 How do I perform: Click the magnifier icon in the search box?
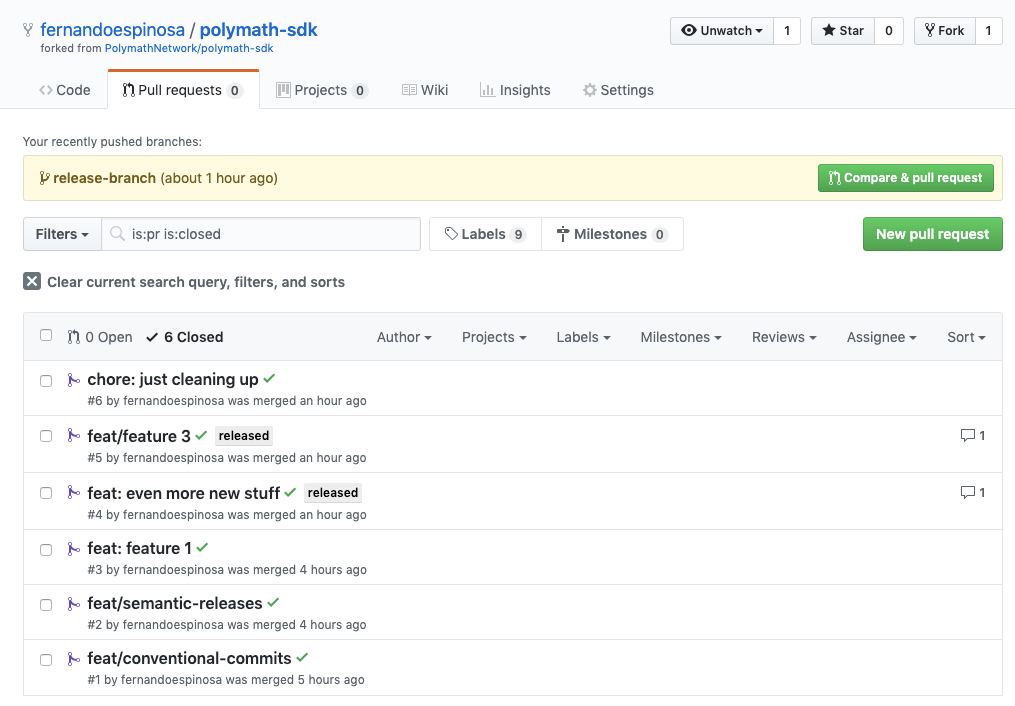(117, 234)
